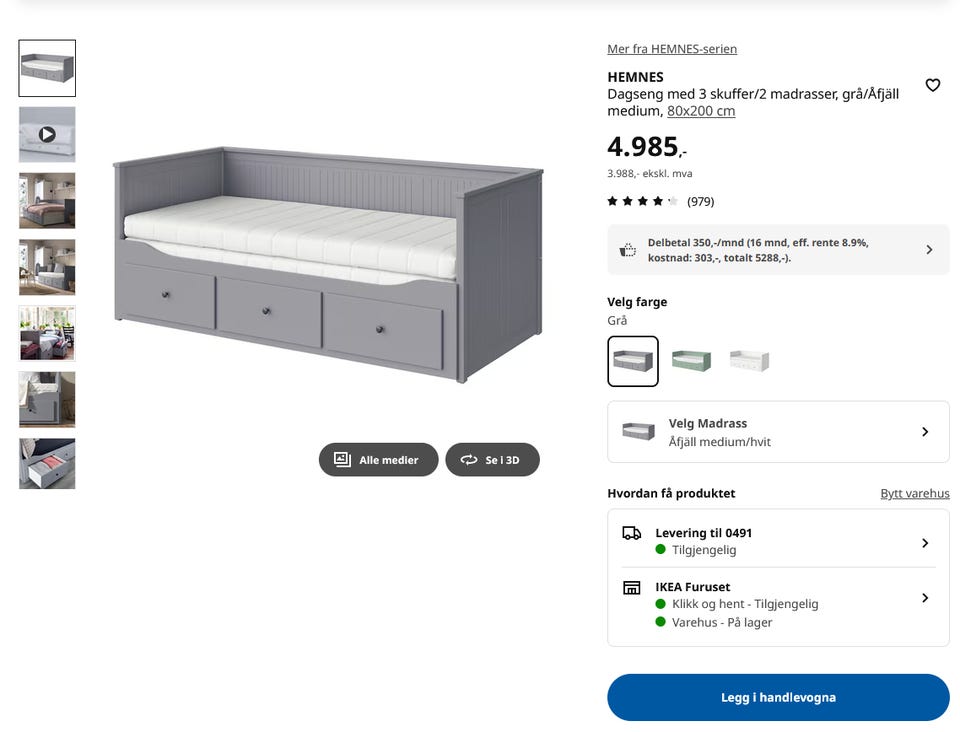Viewport: 960px width, 732px height.
Task: Open Alle medier gallery button
Action: (378, 460)
